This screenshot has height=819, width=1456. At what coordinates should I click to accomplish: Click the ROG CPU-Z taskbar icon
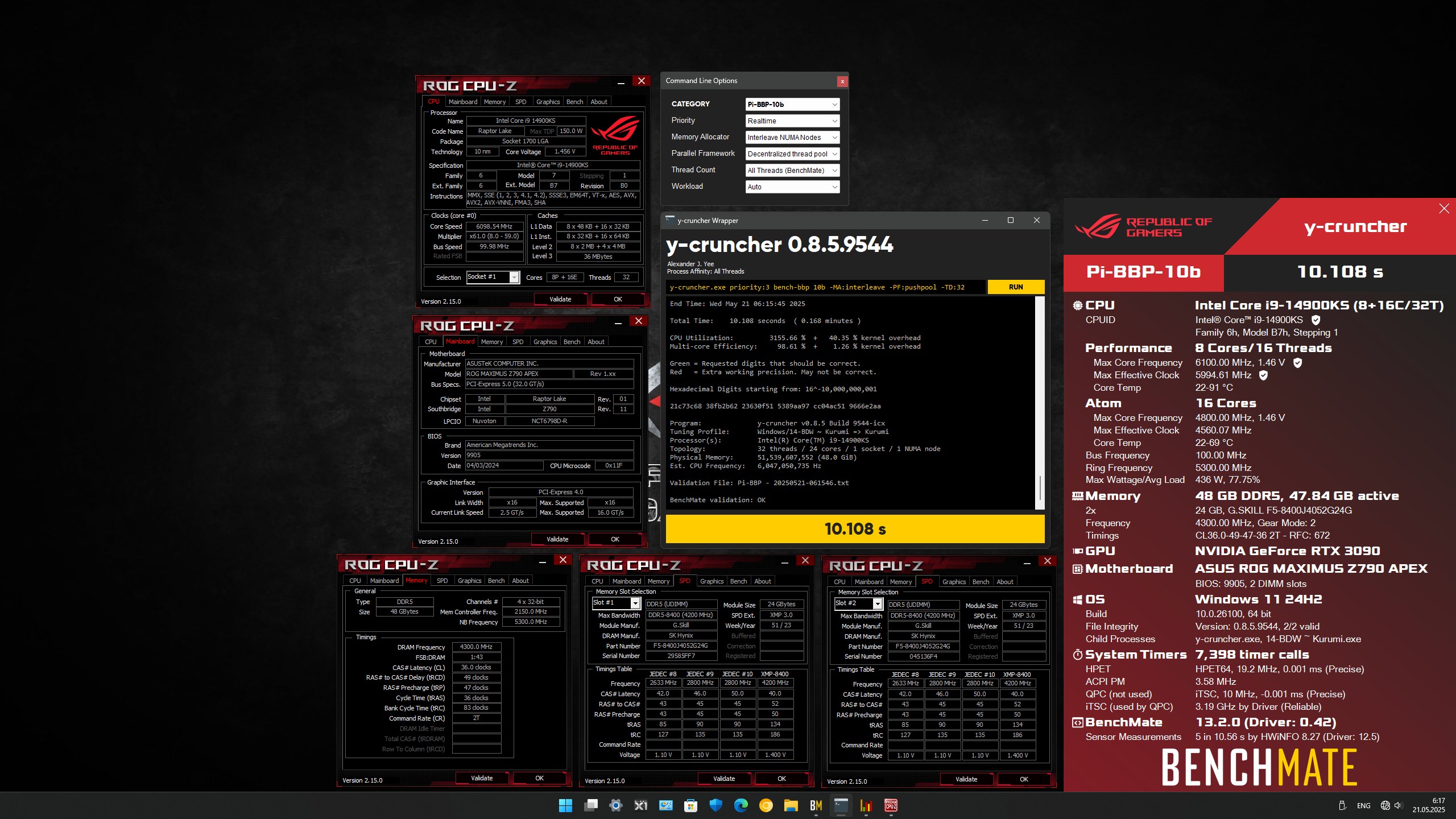(x=891, y=805)
